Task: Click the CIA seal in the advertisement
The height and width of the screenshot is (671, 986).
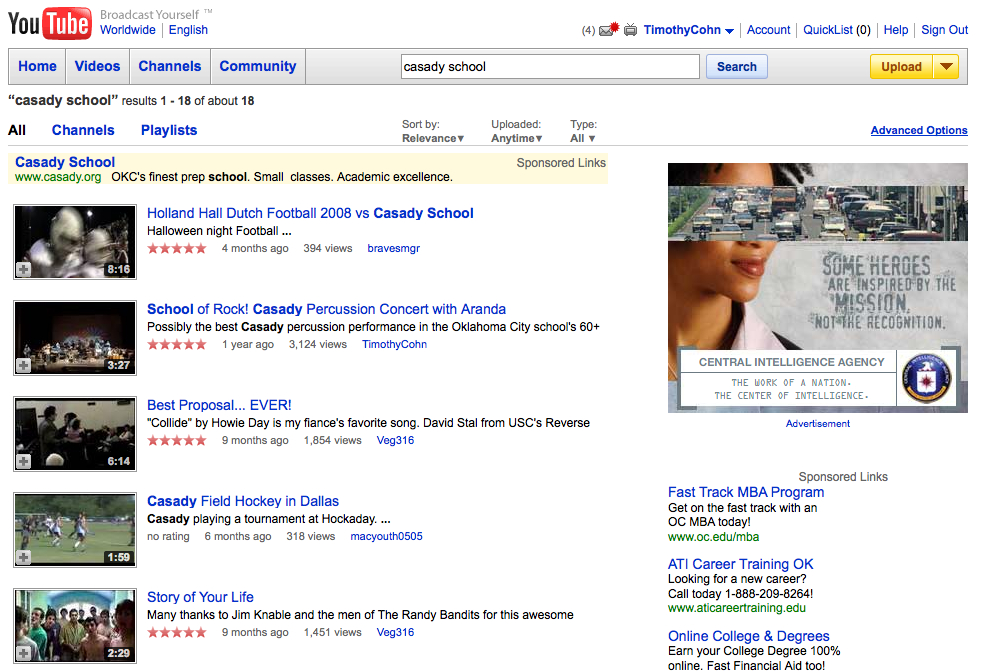Action: (925, 378)
